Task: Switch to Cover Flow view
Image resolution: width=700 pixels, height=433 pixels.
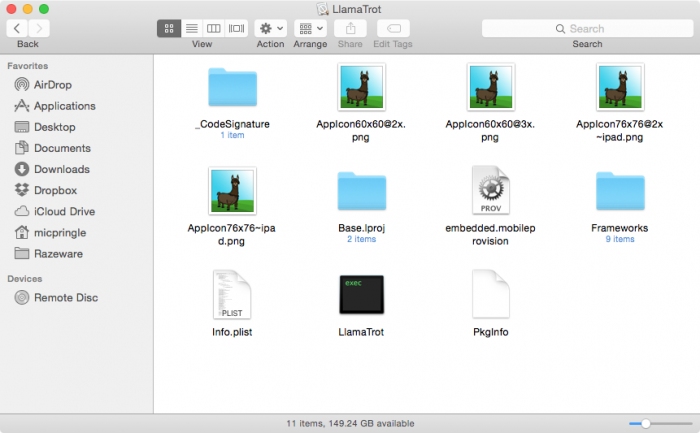Action: (236, 29)
